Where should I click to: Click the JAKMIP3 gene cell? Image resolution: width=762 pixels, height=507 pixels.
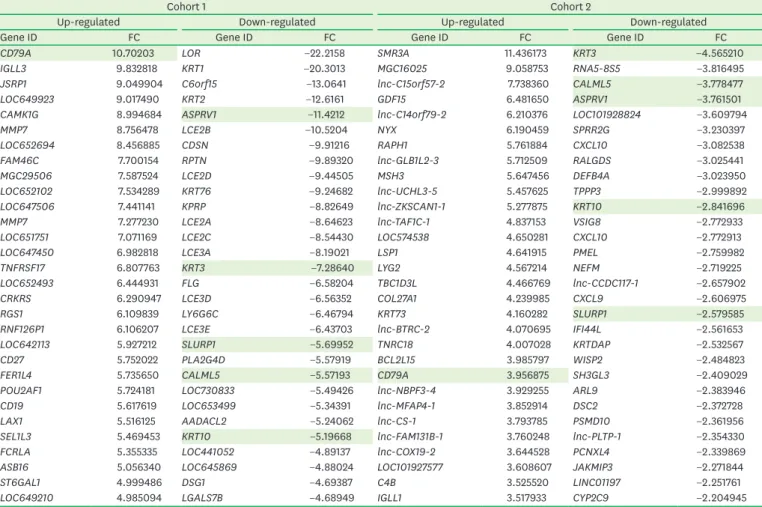[x=592, y=467]
